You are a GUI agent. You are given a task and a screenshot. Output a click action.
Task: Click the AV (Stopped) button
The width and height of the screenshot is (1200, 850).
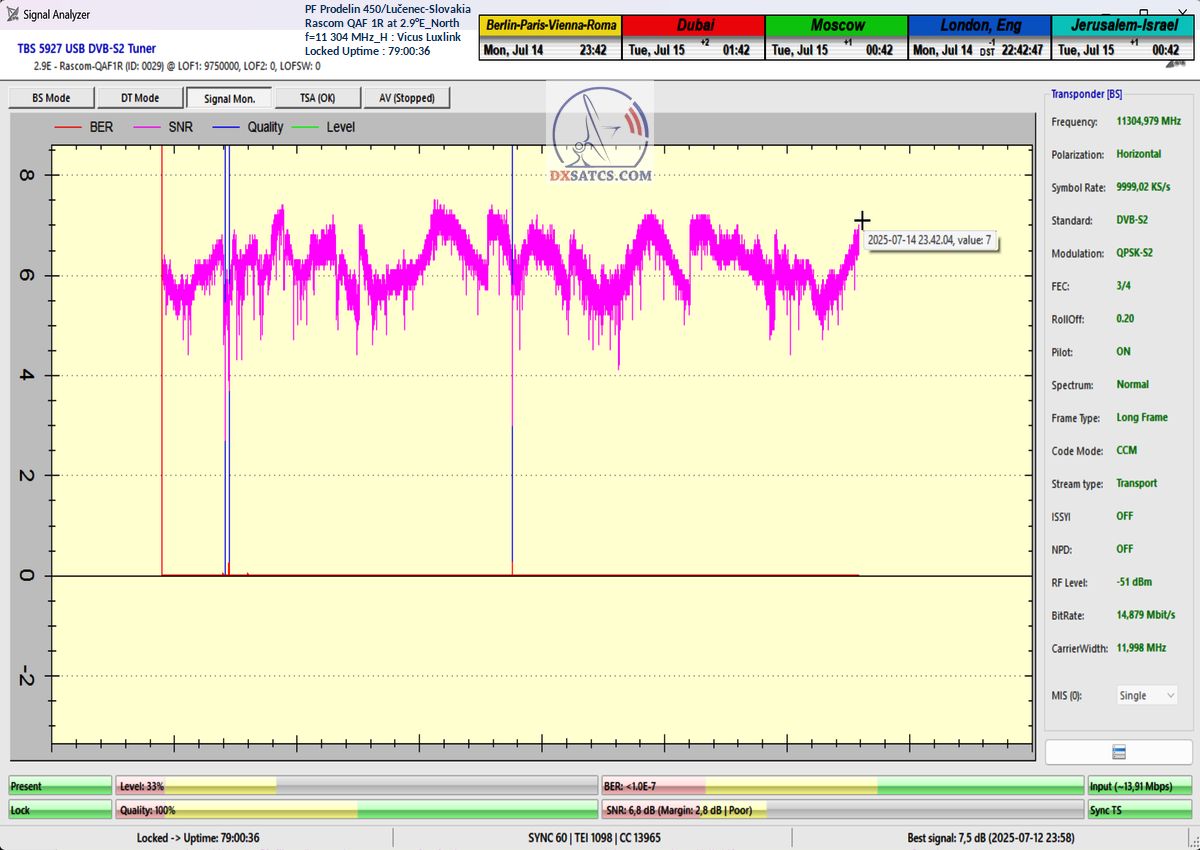(407, 98)
